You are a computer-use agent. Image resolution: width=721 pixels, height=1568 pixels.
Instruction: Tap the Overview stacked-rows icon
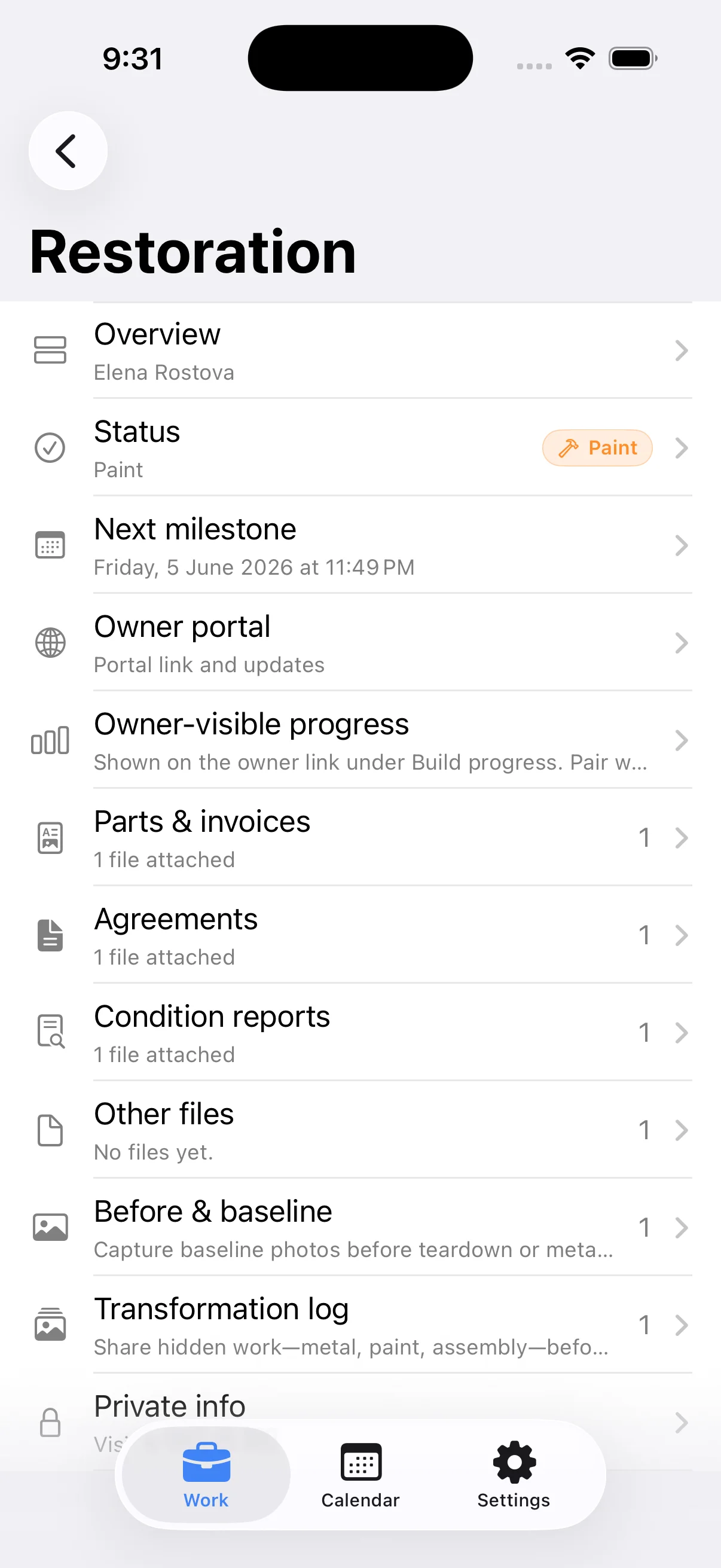click(x=50, y=350)
